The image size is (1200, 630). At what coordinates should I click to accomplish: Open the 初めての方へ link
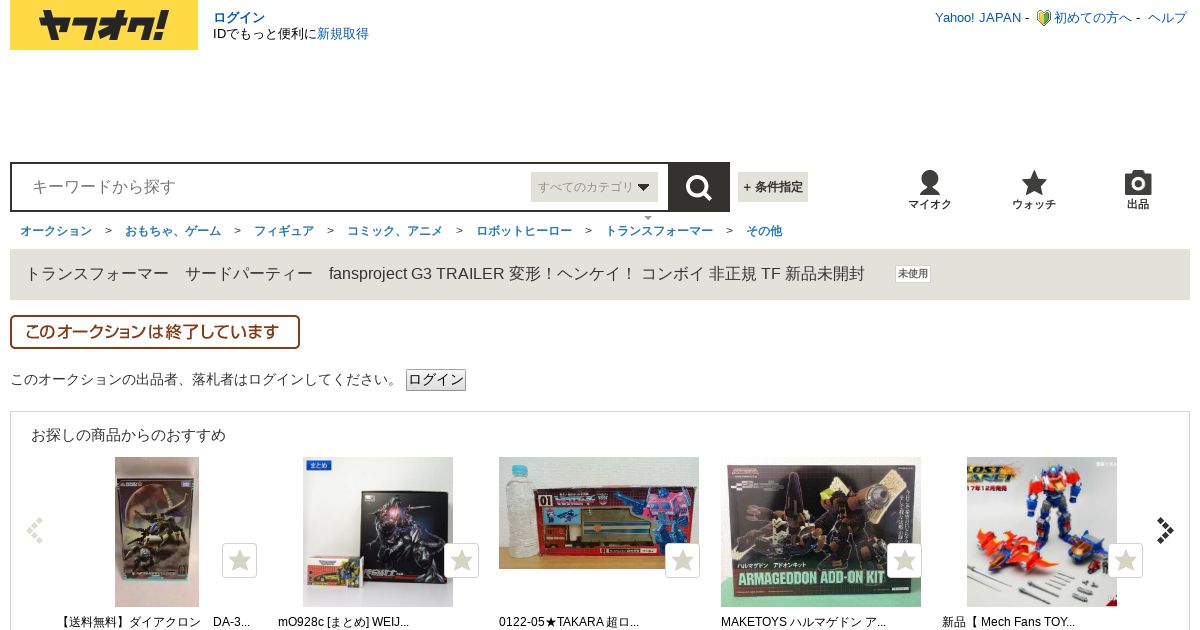click(x=1093, y=18)
